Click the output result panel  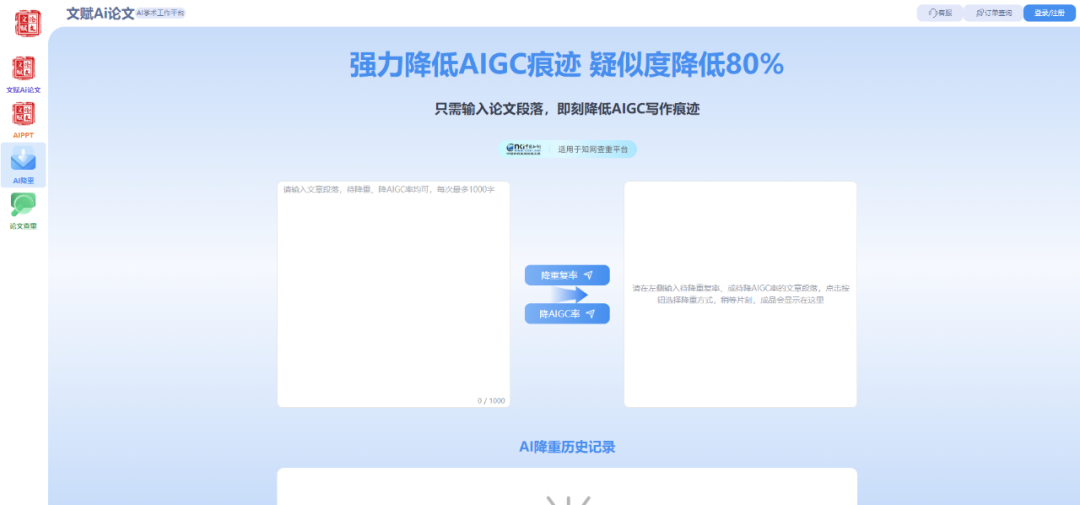740,294
